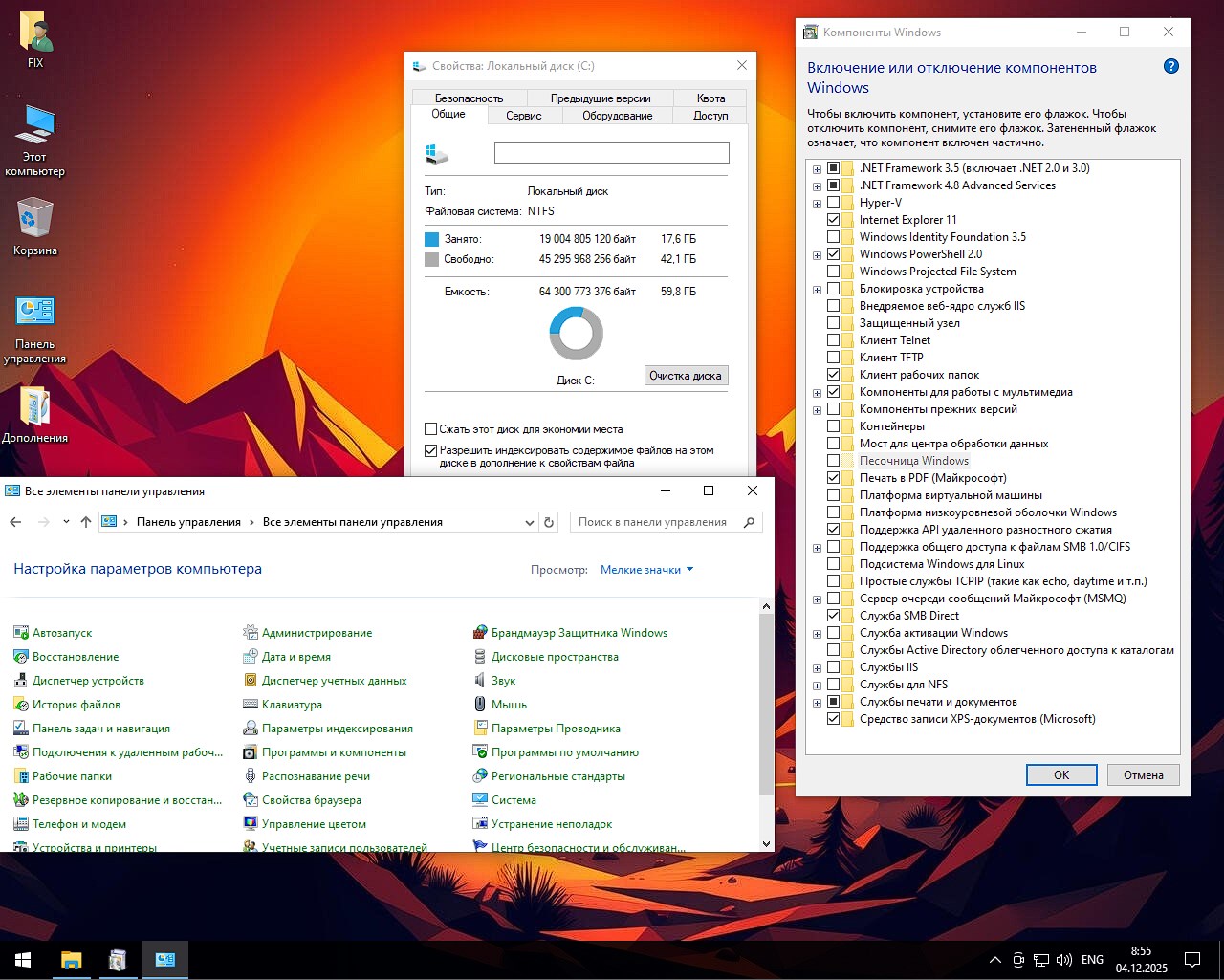The image size is (1224, 980).
Task: Expand the .NET Framework 3.5 tree node
Action: coord(817,169)
